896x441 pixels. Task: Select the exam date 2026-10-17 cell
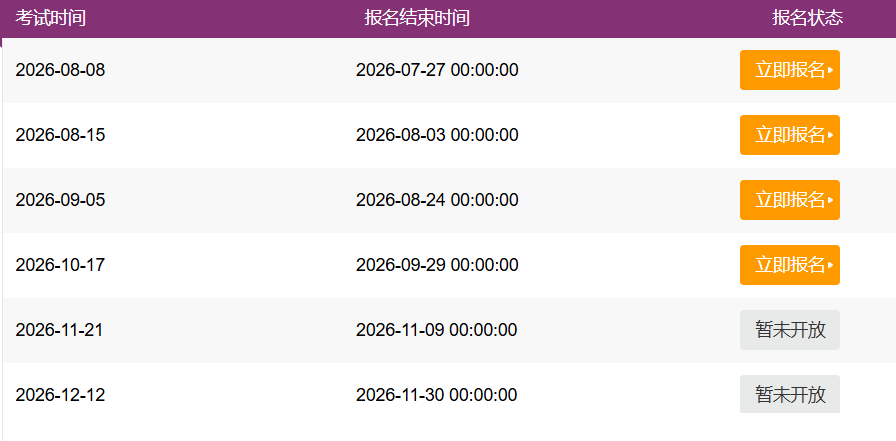point(60,265)
